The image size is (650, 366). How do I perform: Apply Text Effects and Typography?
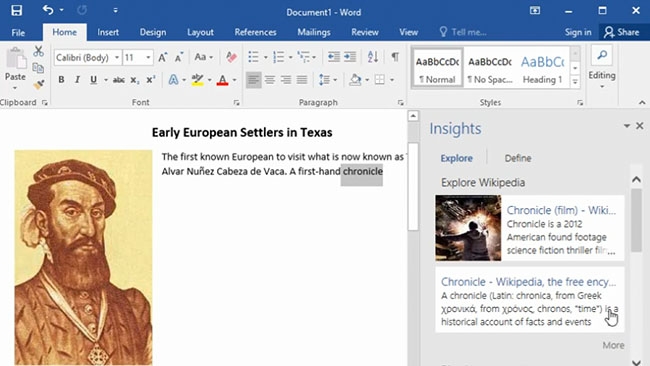click(173, 80)
